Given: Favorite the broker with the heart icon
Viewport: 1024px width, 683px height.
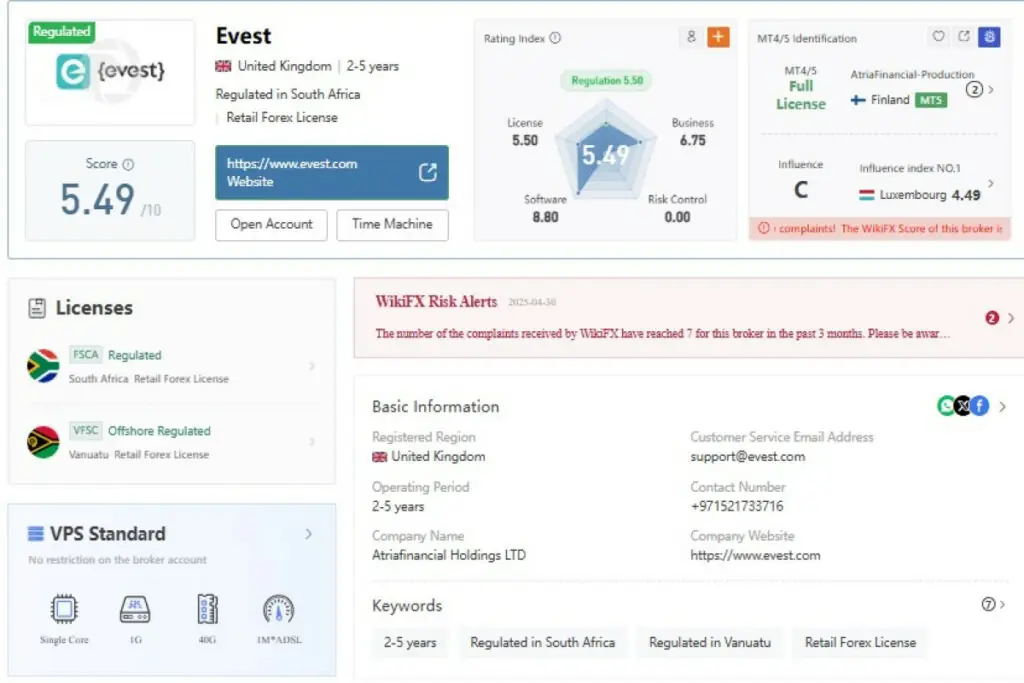Looking at the screenshot, I should pos(938,37).
